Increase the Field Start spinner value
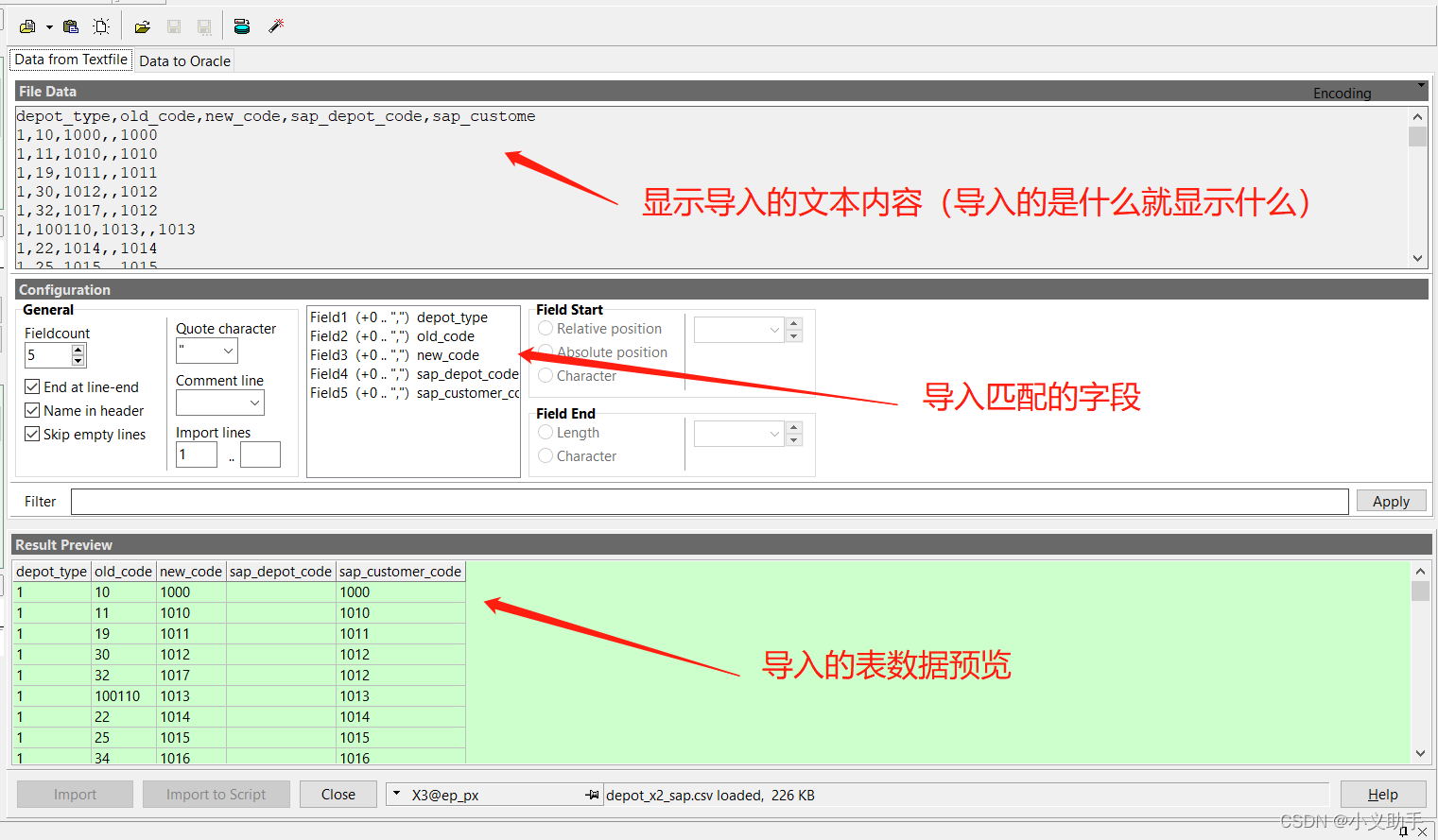The image size is (1438, 840). (794, 323)
